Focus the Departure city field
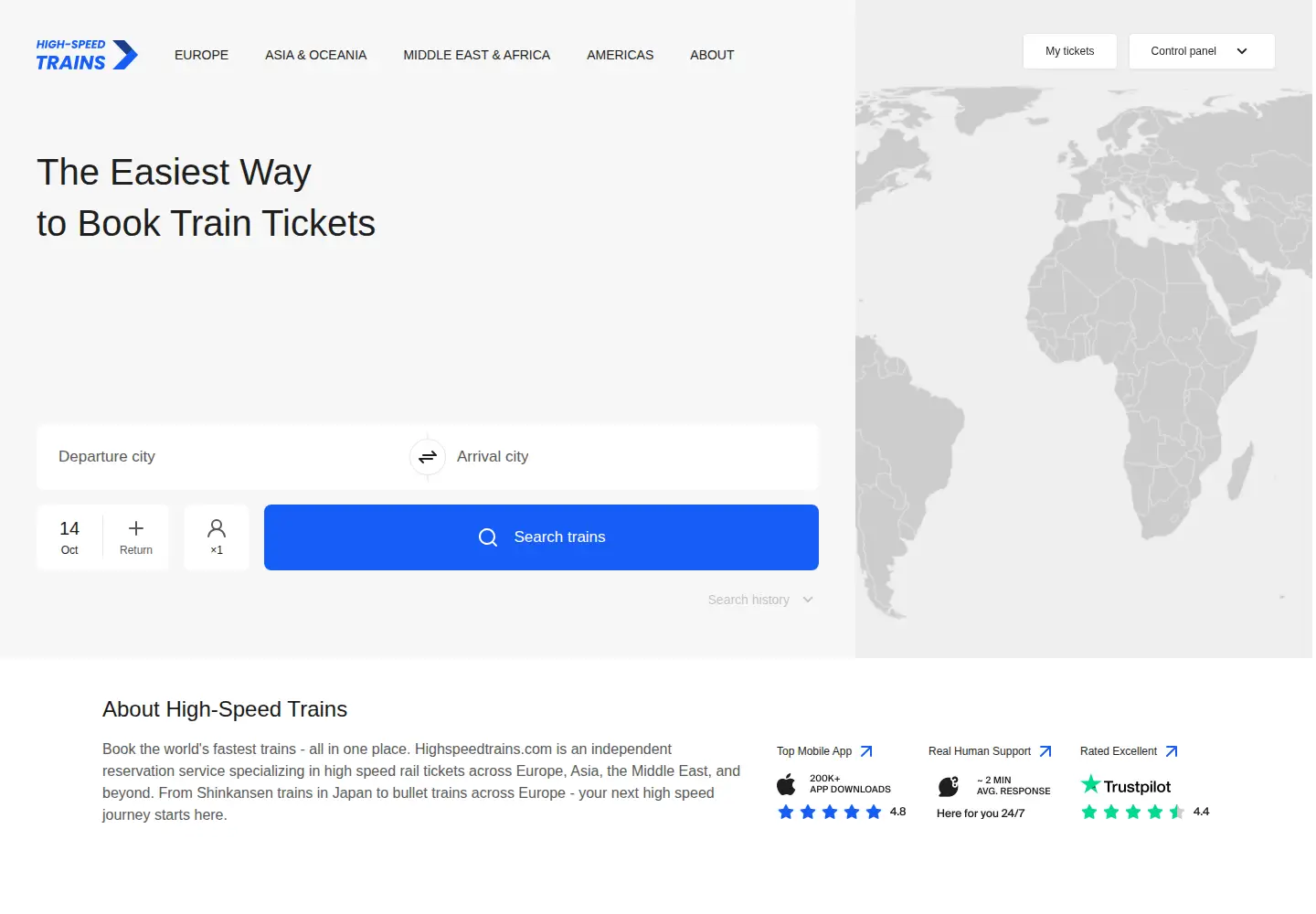The height and width of the screenshot is (914, 1316). pyautogui.click(x=223, y=457)
